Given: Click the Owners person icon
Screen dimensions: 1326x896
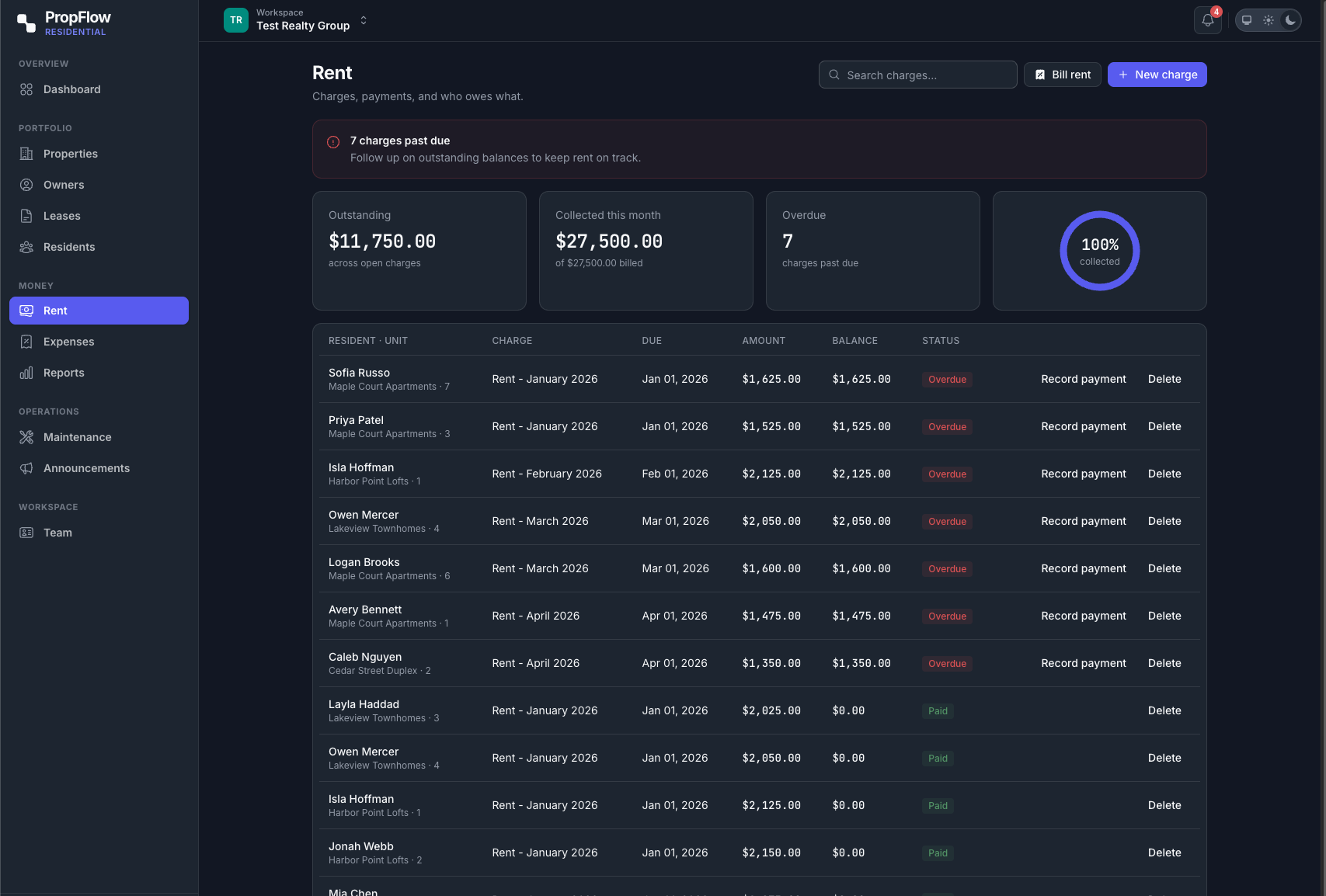Looking at the screenshot, I should (x=26, y=185).
